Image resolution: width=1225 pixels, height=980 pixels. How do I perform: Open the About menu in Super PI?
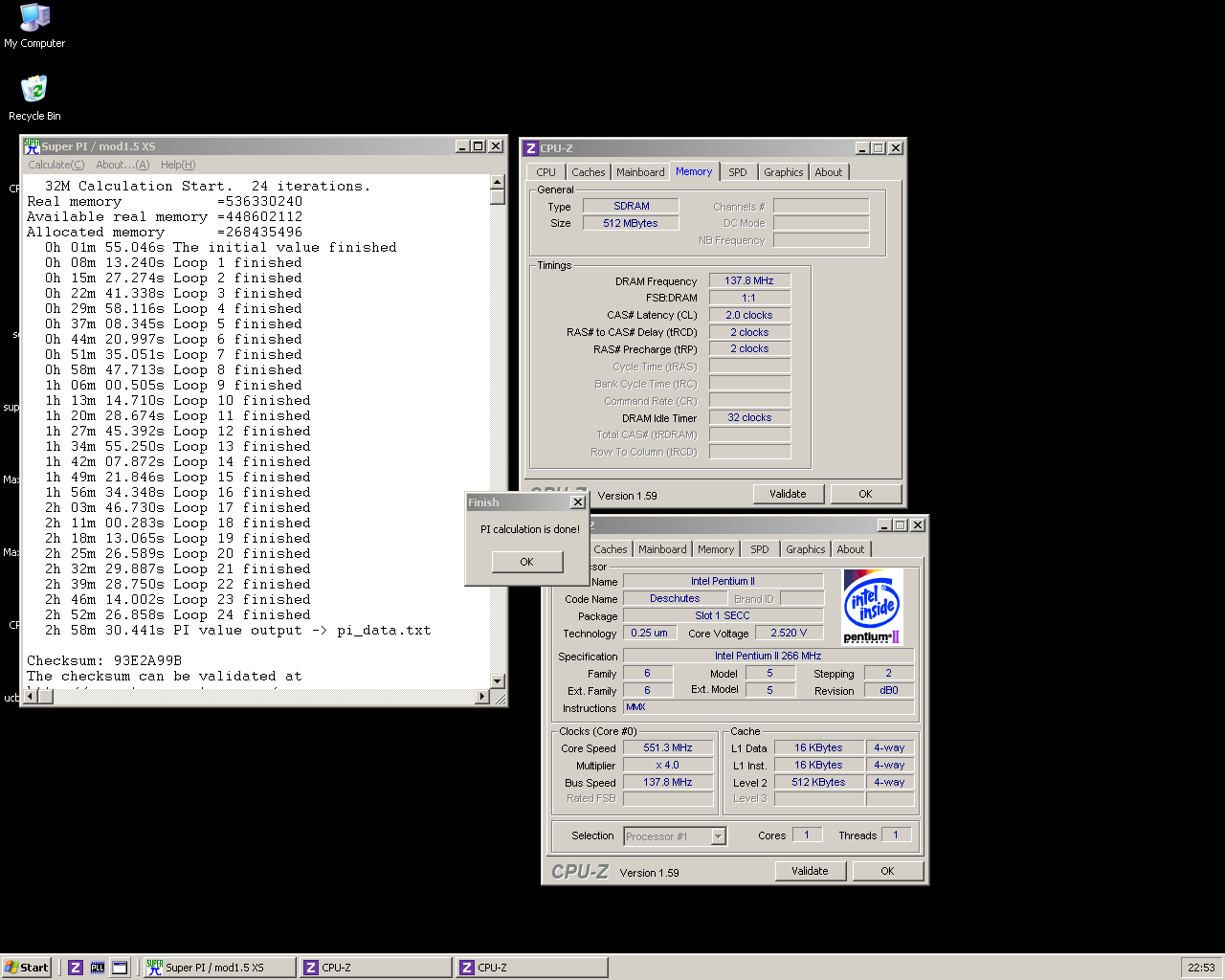tap(122, 165)
